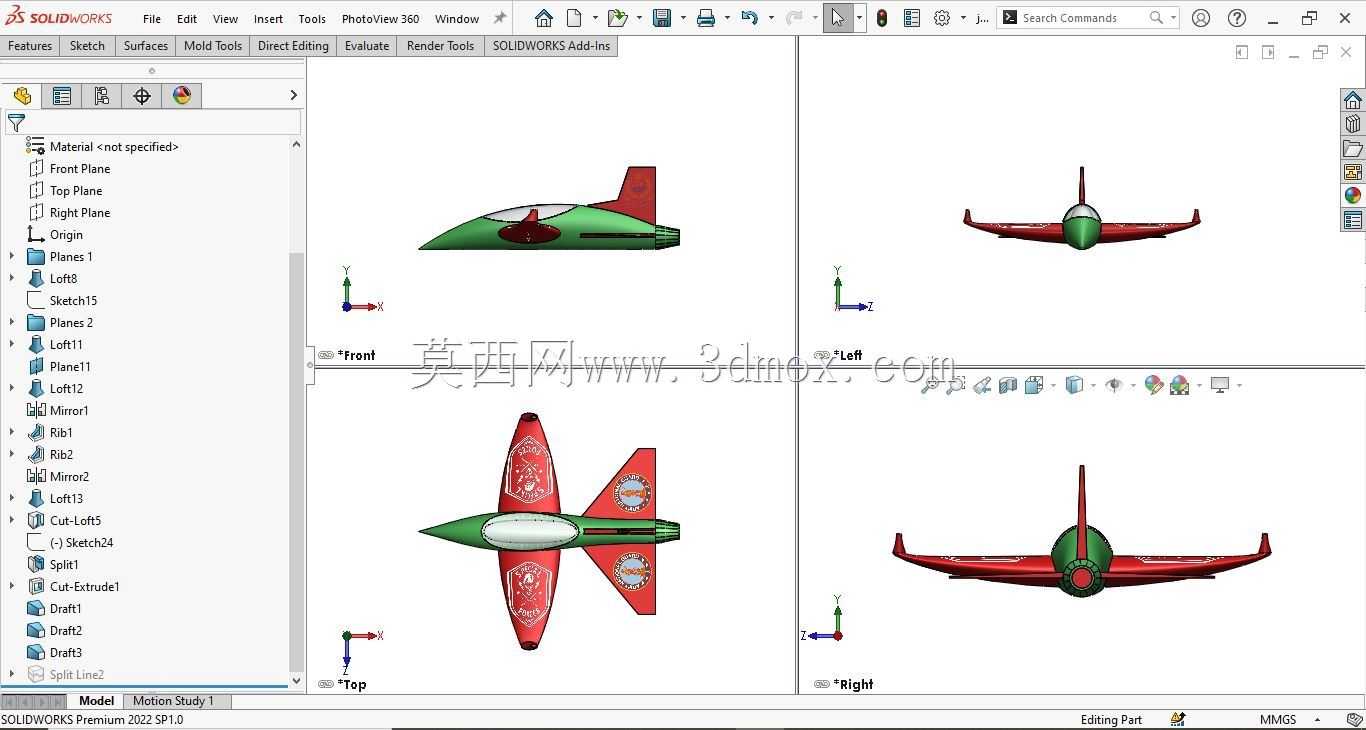This screenshot has width=1366, height=730.
Task: Open the Select tool dropdown arrow
Action: point(858,18)
